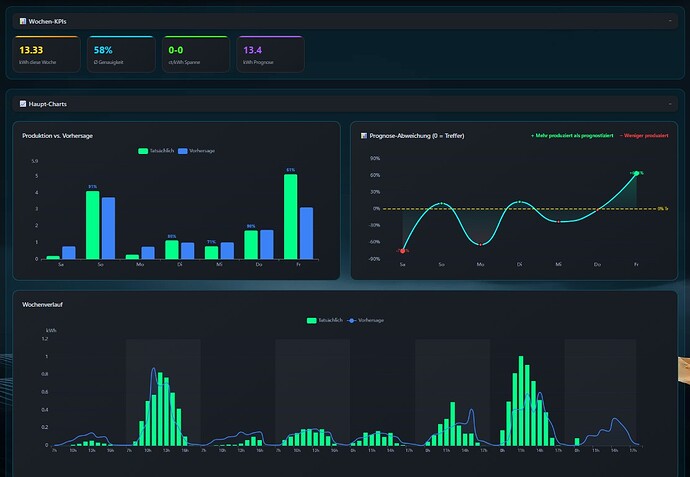Toggle Tatsächlich series in Wochenverlauf legend
The width and height of the screenshot is (690, 477).
324,320
